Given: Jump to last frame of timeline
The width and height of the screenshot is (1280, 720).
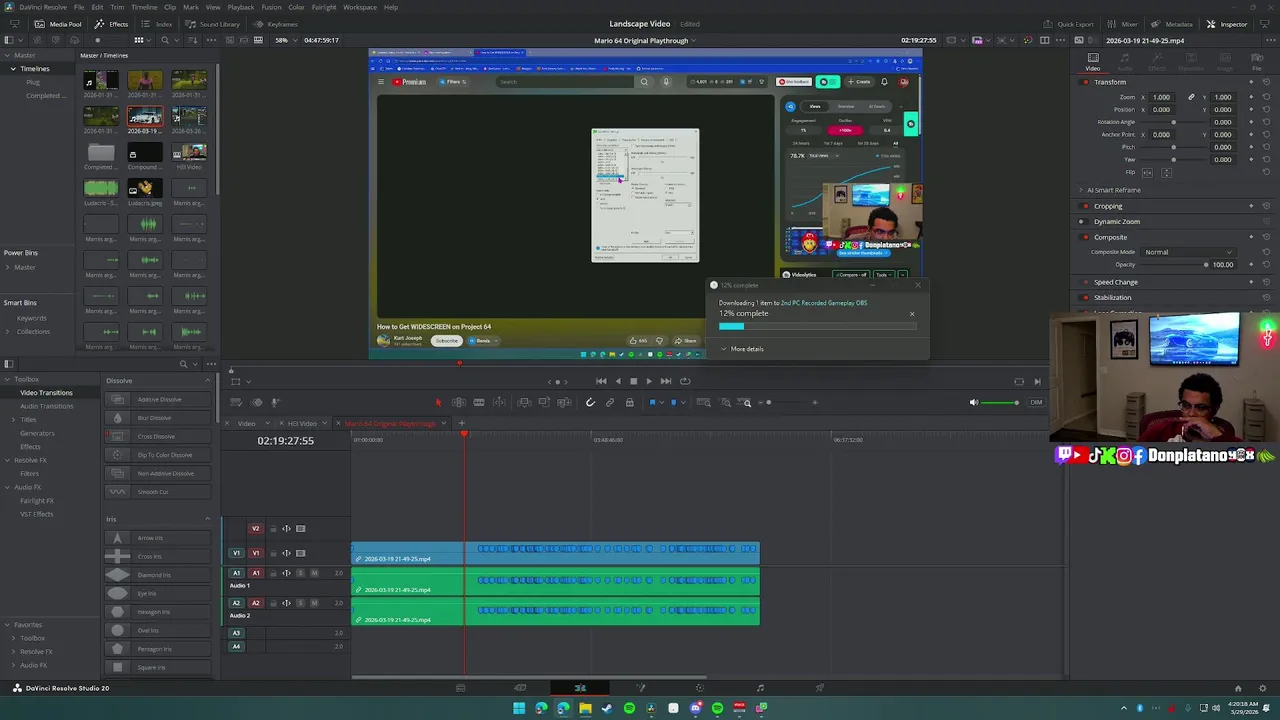Looking at the screenshot, I should click(666, 381).
